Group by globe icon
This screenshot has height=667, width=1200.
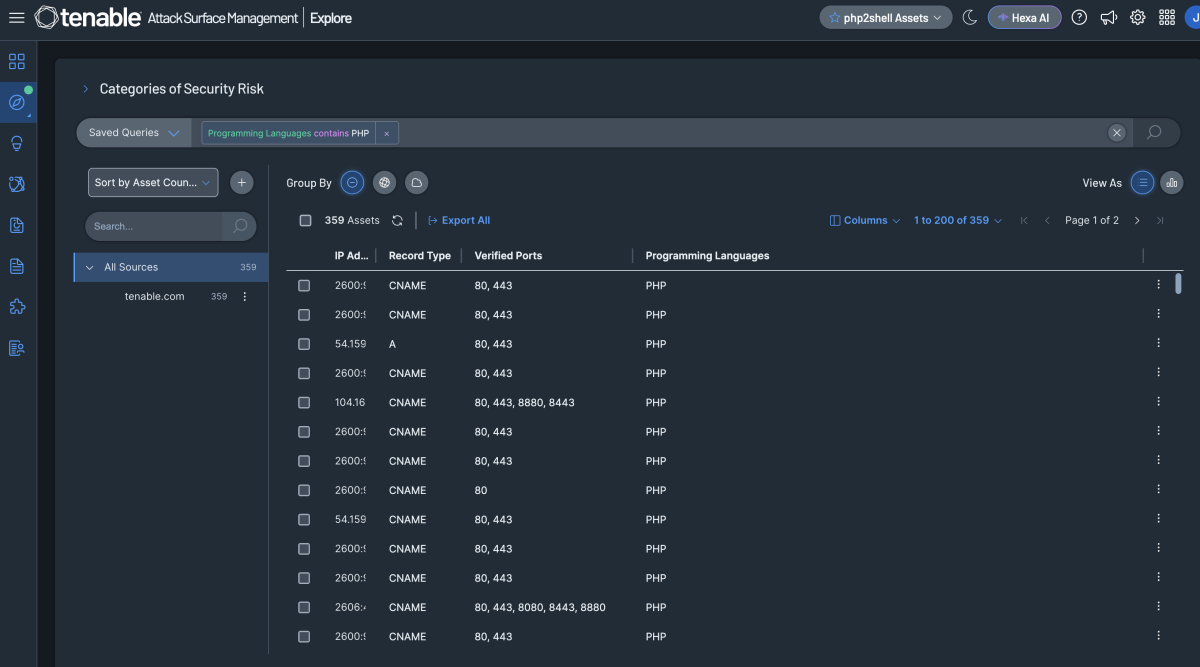click(385, 183)
